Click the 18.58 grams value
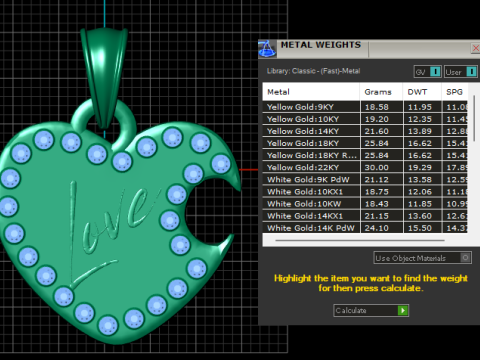This screenshot has height=360, width=480. pos(377,107)
